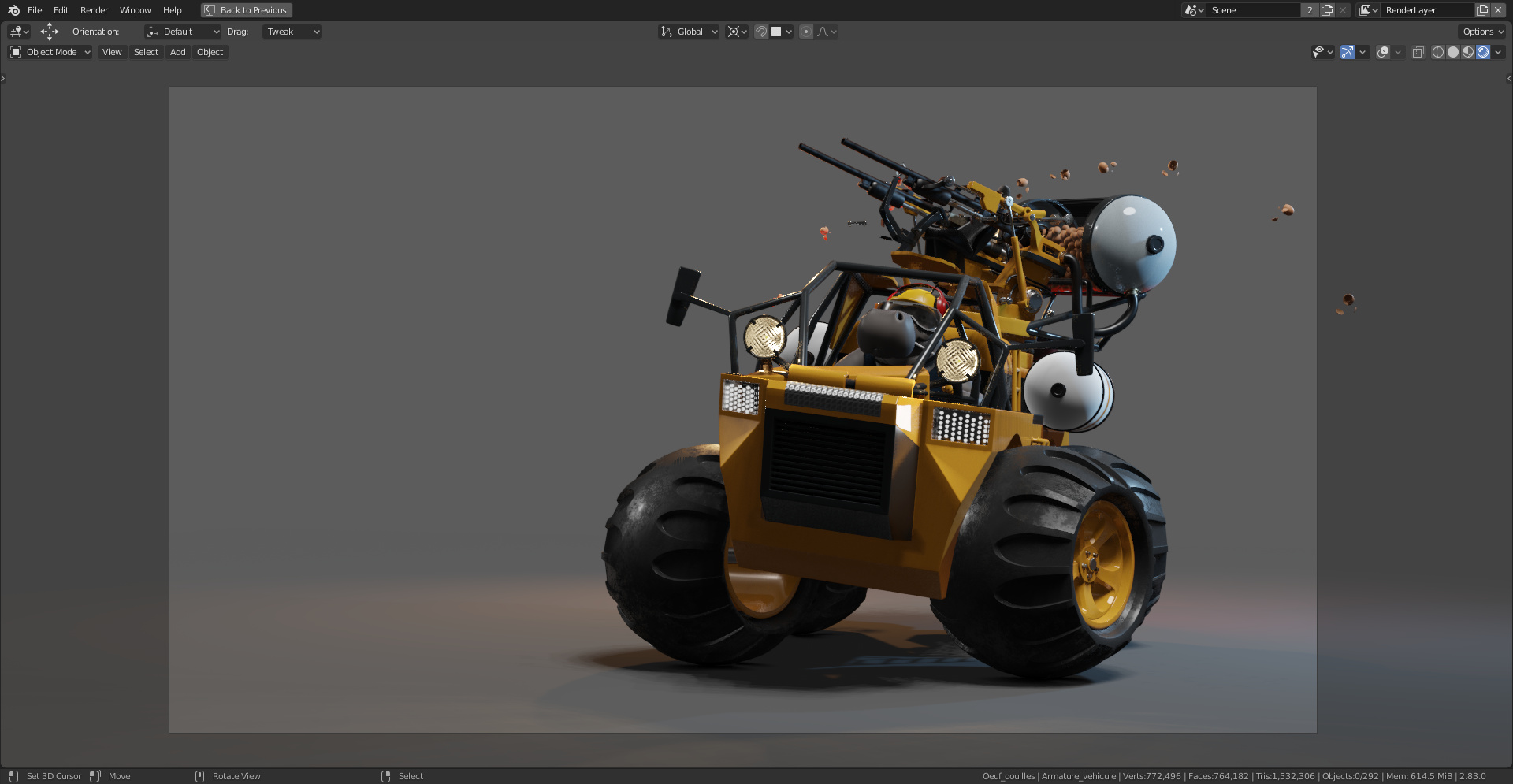
Task: Toggle snapping magnet
Action: click(761, 32)
